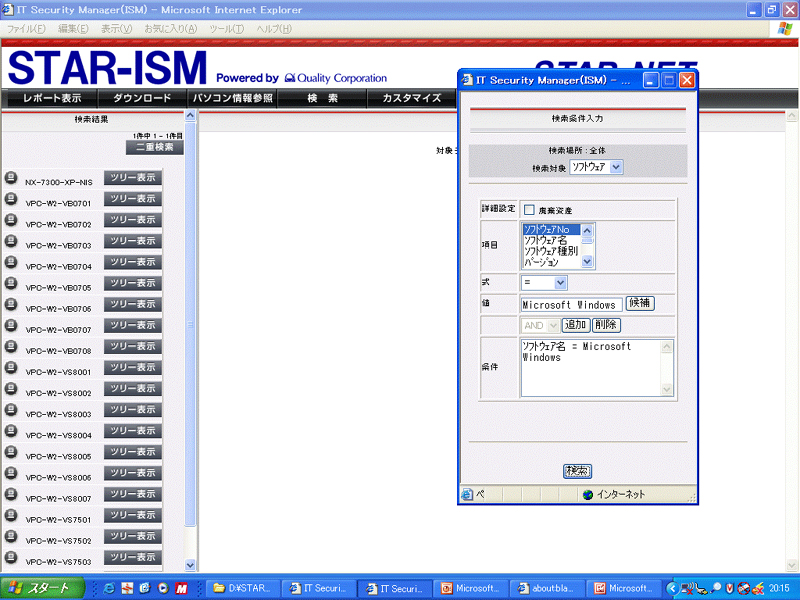Open the 検索 navigation tab in STAR-ISM
This screenshot has width=800, height=600.
tap(322, 98)
